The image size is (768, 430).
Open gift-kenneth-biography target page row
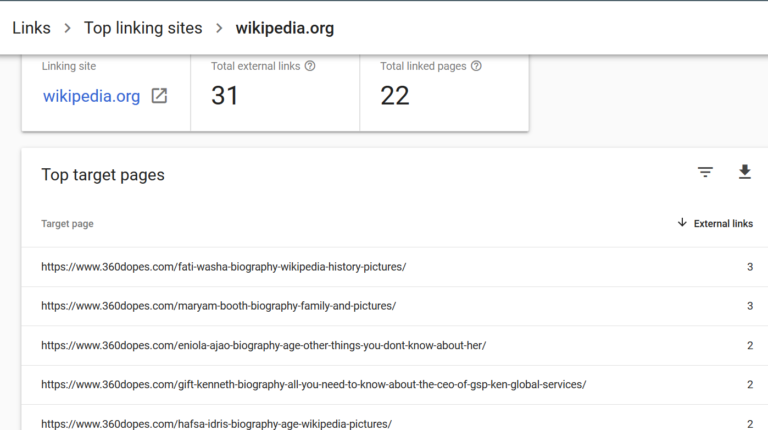point(395,384)
